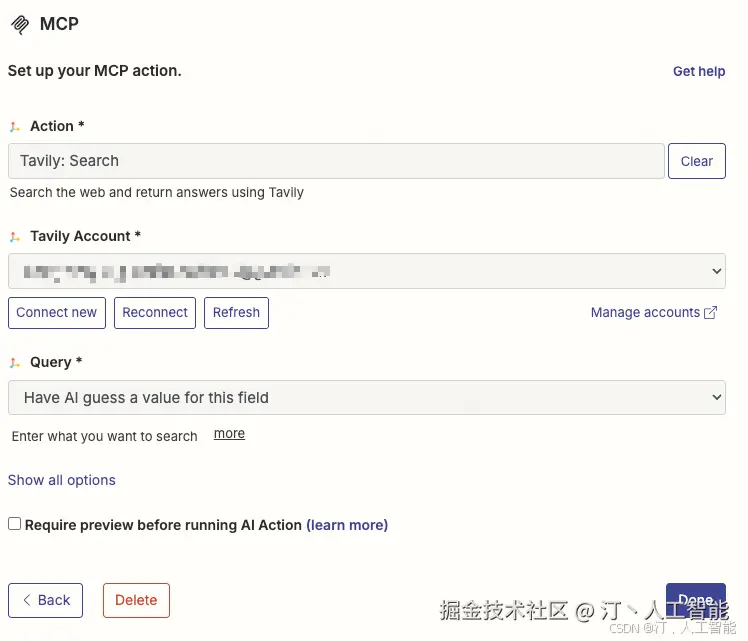The height and width of the screenshot is (641, 748).
Task: Click the back arrow chevron icon
Action: pos(27,600)
